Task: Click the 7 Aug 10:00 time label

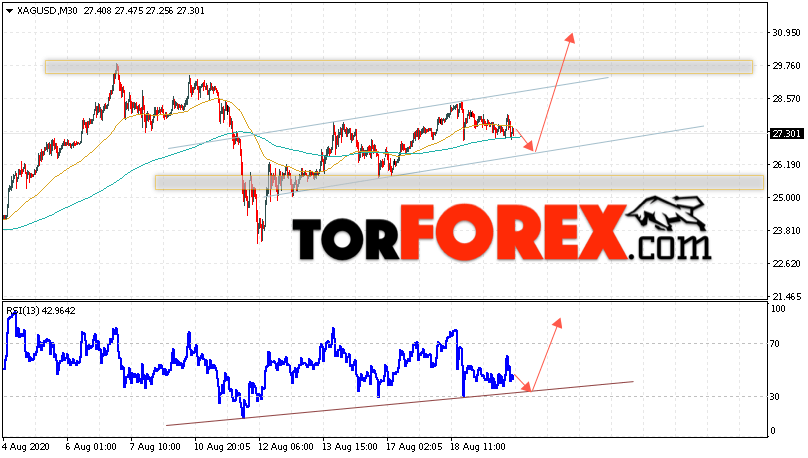Action: [155, 447]
